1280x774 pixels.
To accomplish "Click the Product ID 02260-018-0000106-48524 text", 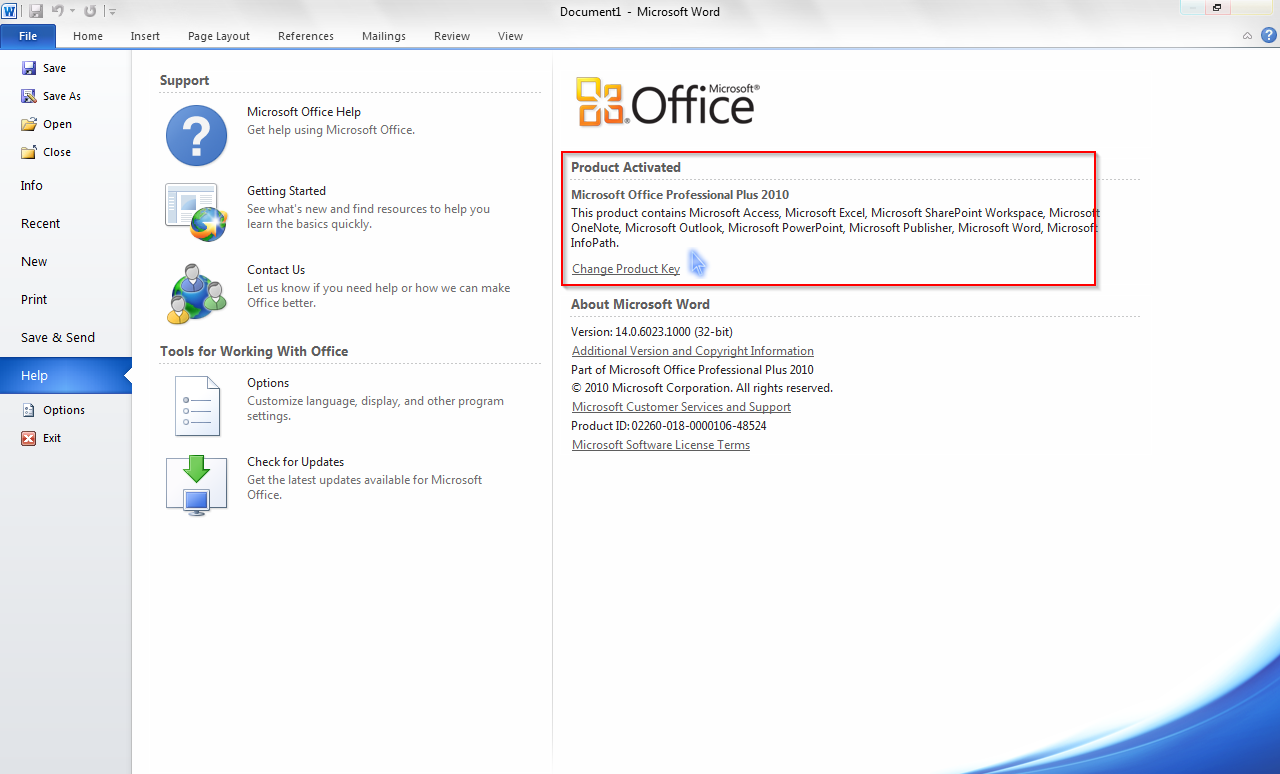I will [x=669, y=426].
